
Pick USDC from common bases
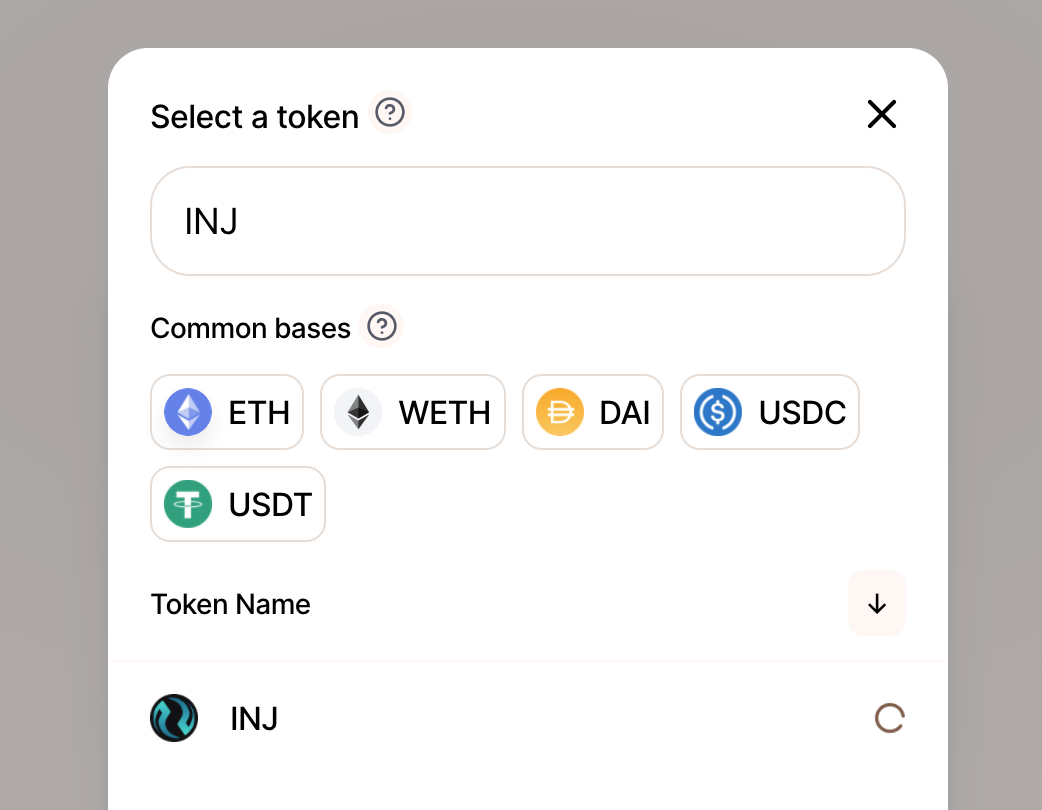coord(770,412)
